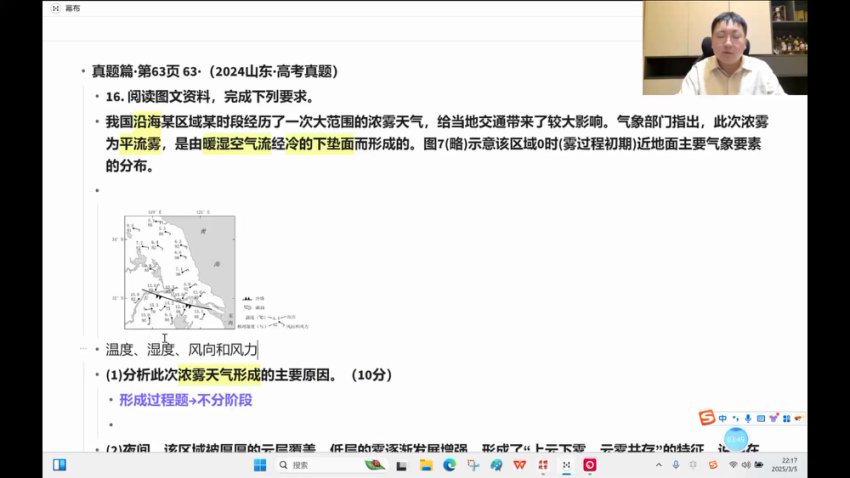Click the weather map image

pos(180,272)
